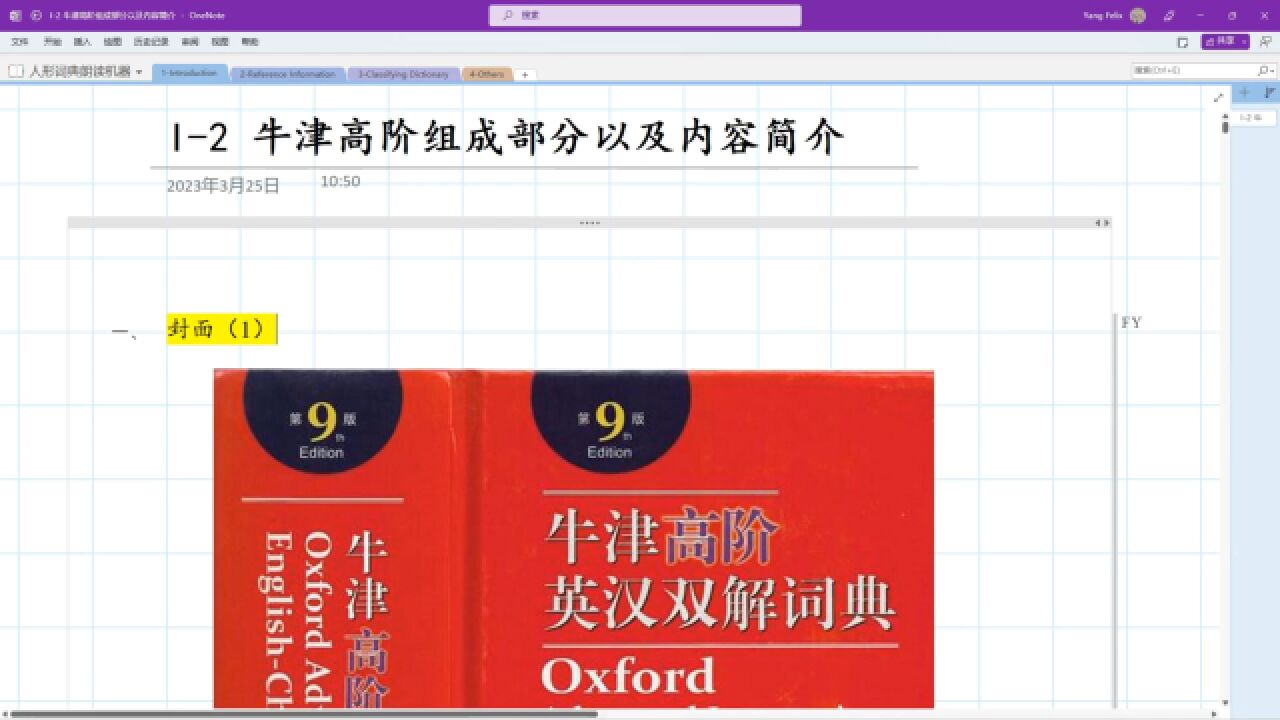Viewport: 1280px width, 720px height.
Task: Expand the Share button dropdown arrow
Action: [1244, 42]
